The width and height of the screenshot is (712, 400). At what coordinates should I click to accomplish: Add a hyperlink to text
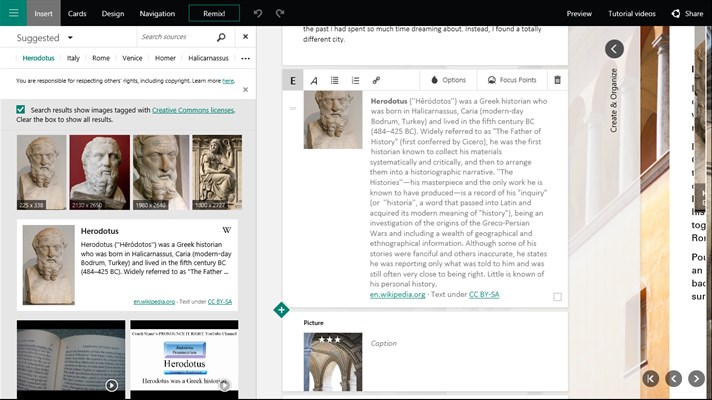[x=376, y=80]
